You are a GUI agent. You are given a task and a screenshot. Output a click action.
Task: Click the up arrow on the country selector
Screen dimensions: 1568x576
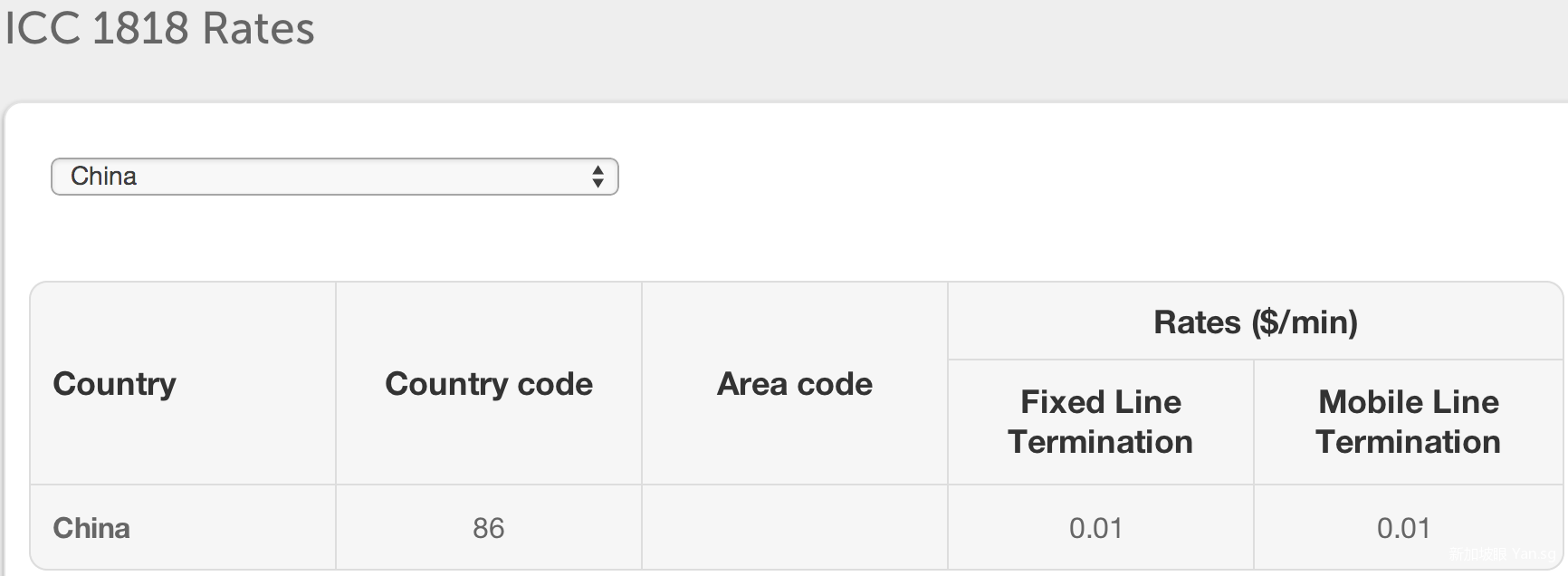point(598,169)
